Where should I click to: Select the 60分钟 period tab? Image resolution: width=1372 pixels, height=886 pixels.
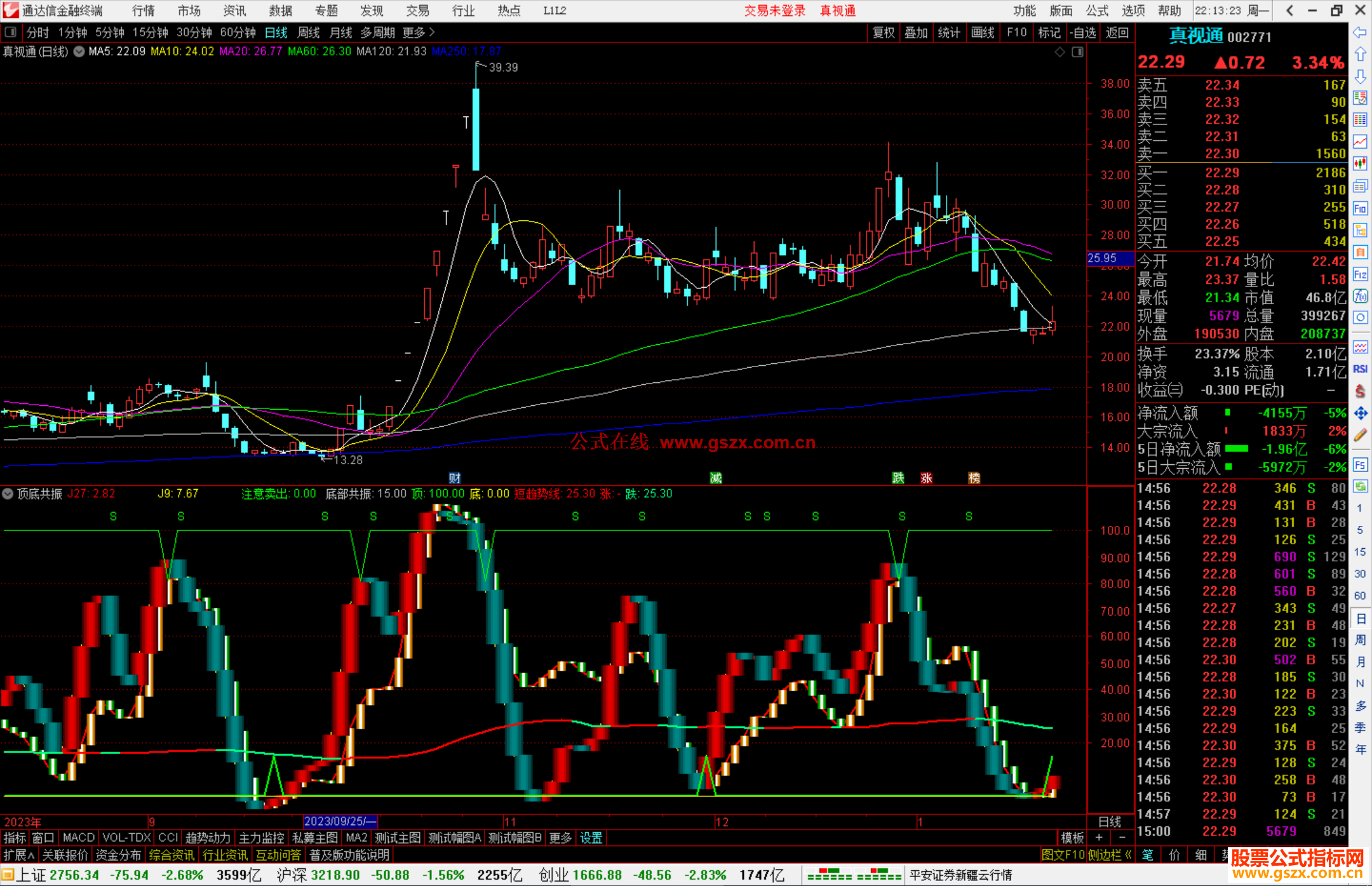click(x=237, y=32)
